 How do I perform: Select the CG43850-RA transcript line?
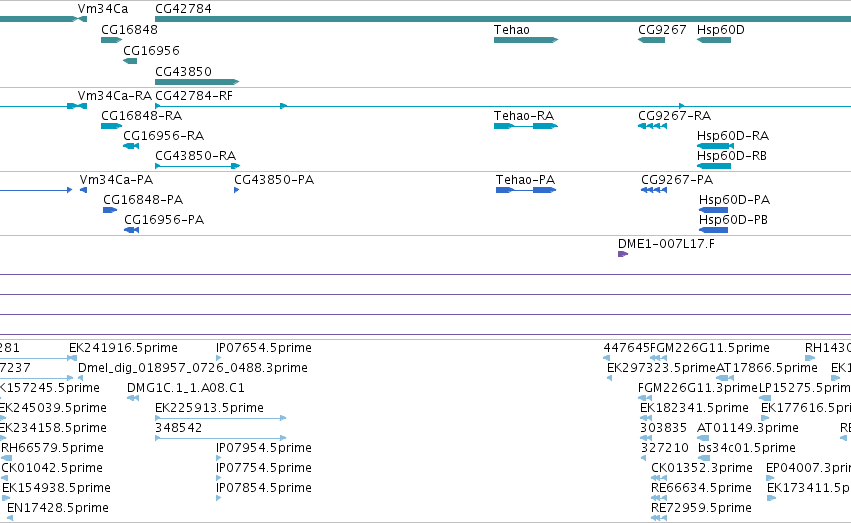coord(198,165)
